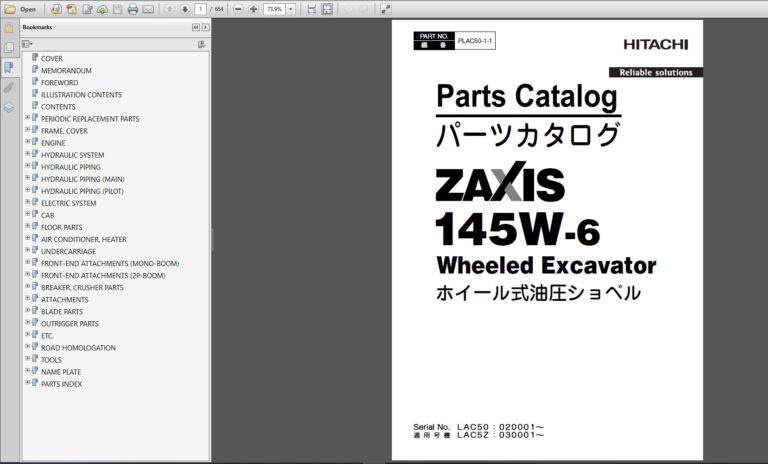Open the COVER bookmark
The width and height of the screenshot is (768, 464).
51,58
